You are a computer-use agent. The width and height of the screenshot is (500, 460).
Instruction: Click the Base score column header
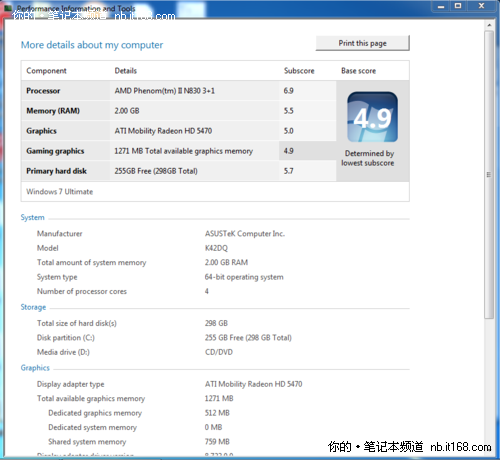click(358, 71)
